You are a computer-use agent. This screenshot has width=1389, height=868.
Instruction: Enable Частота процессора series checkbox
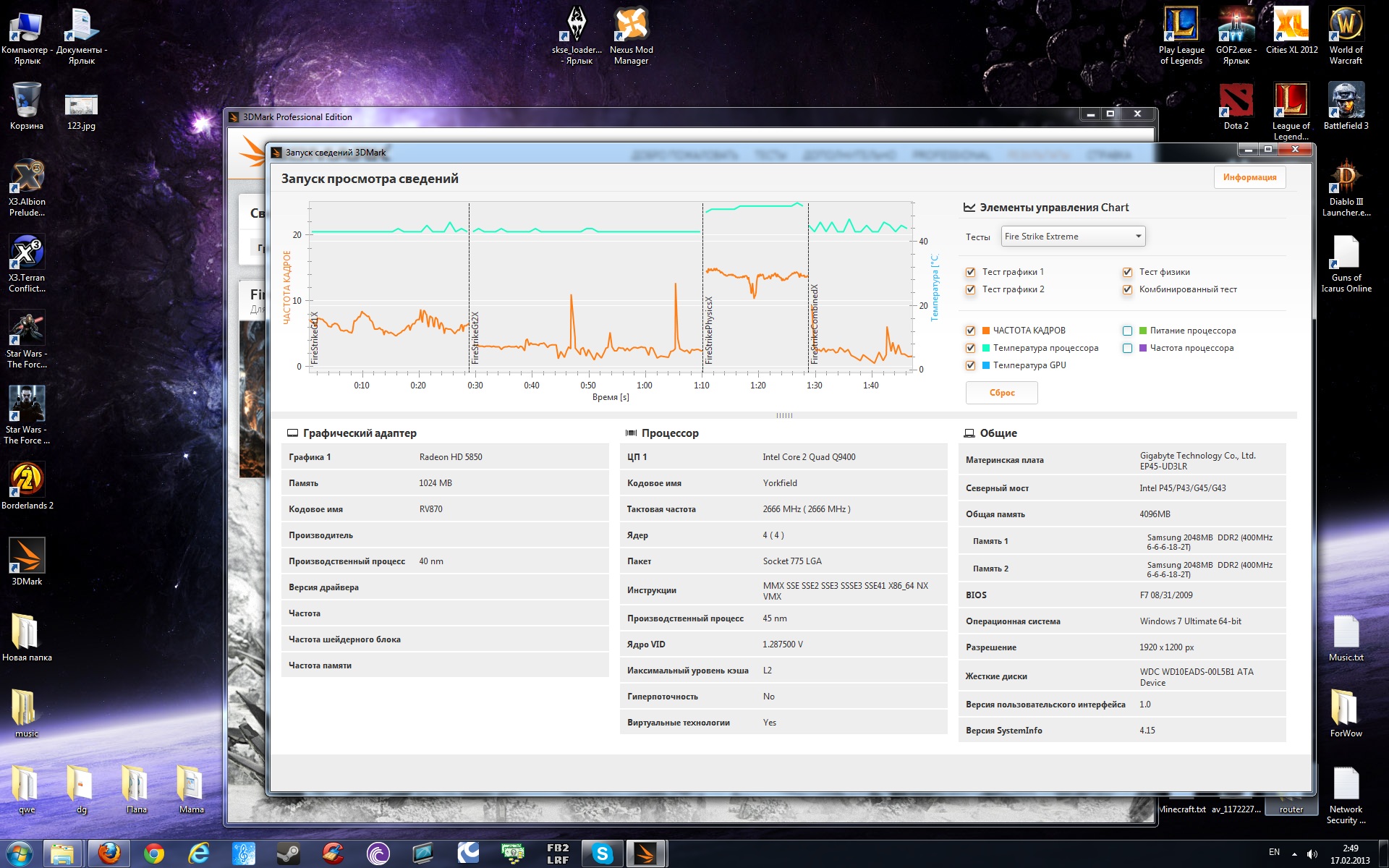pos(1127,348)
